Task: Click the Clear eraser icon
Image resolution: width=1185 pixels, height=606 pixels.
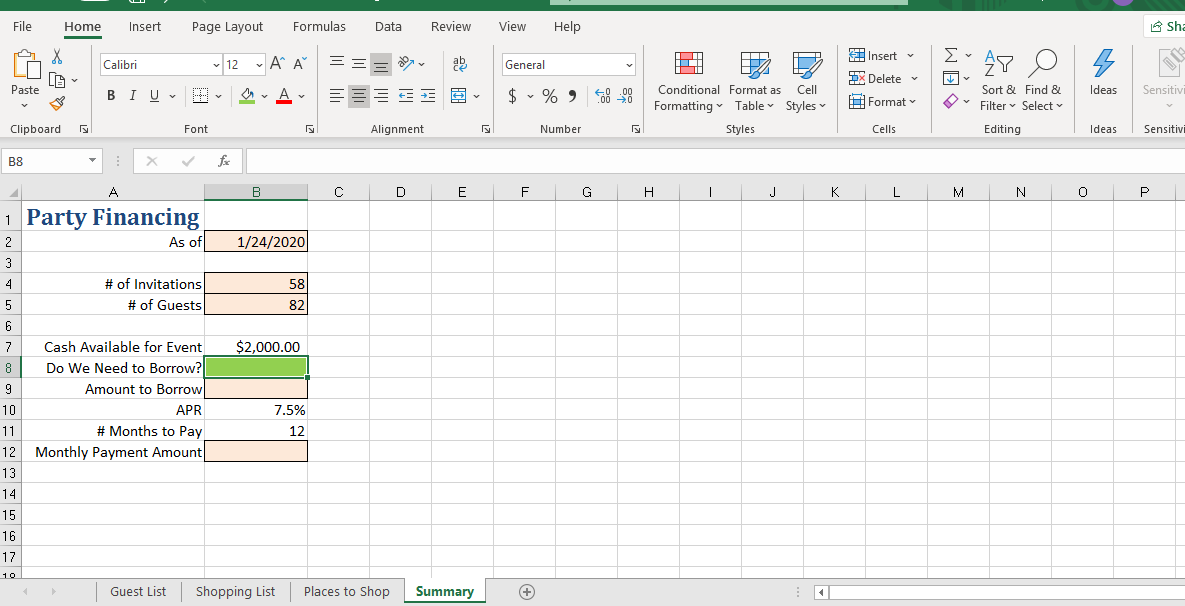Action: pyautogui.click(x=951, y=101)
